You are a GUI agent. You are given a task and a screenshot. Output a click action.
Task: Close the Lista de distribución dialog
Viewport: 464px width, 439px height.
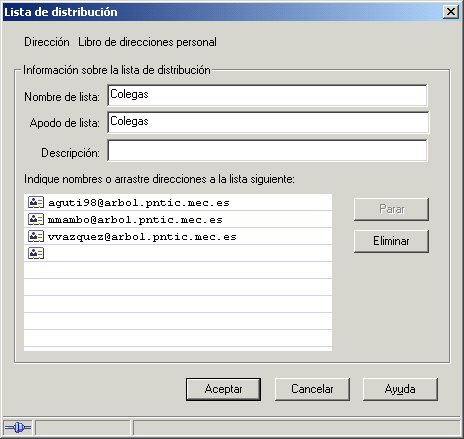tap(451, 12)
